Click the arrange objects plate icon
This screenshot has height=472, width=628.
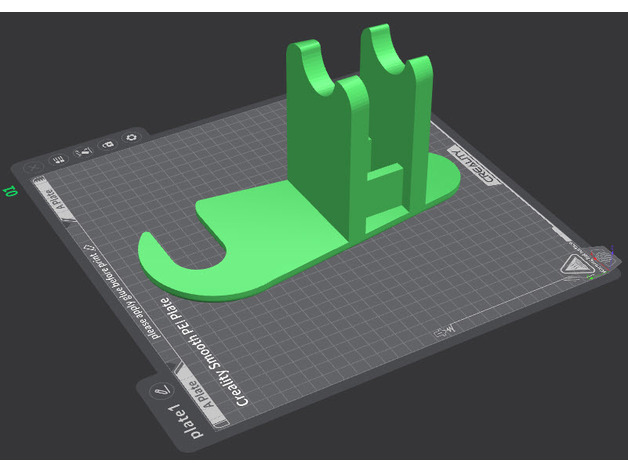[57, 158]
